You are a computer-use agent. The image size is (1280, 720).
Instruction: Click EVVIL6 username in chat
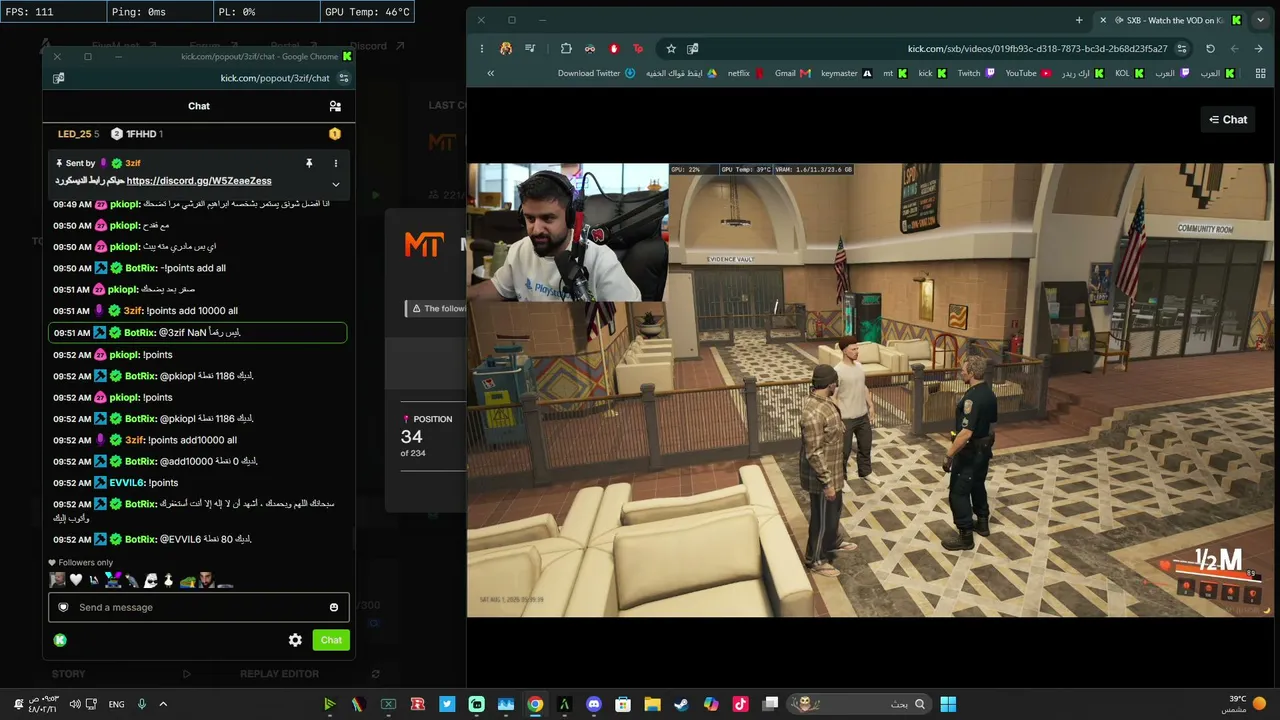click(129, 483)
